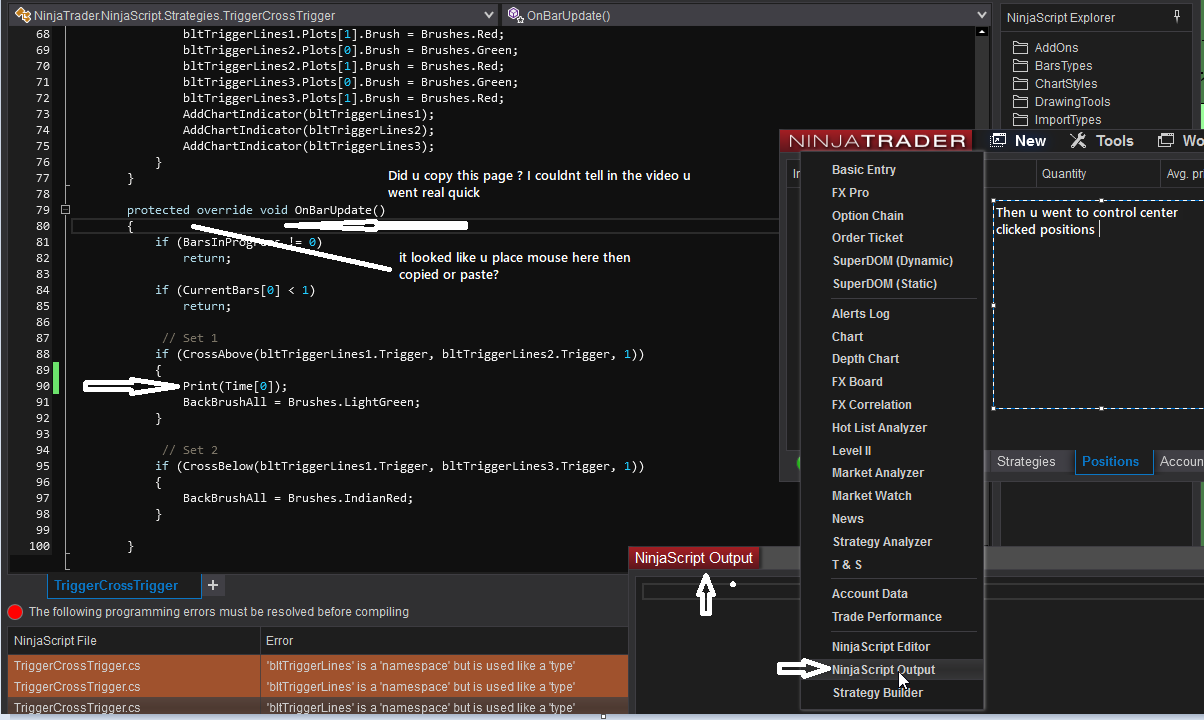The height and width of the screenshot is (721, 1204).
Task: Open T & S from menu
Action: click(846, 565)
